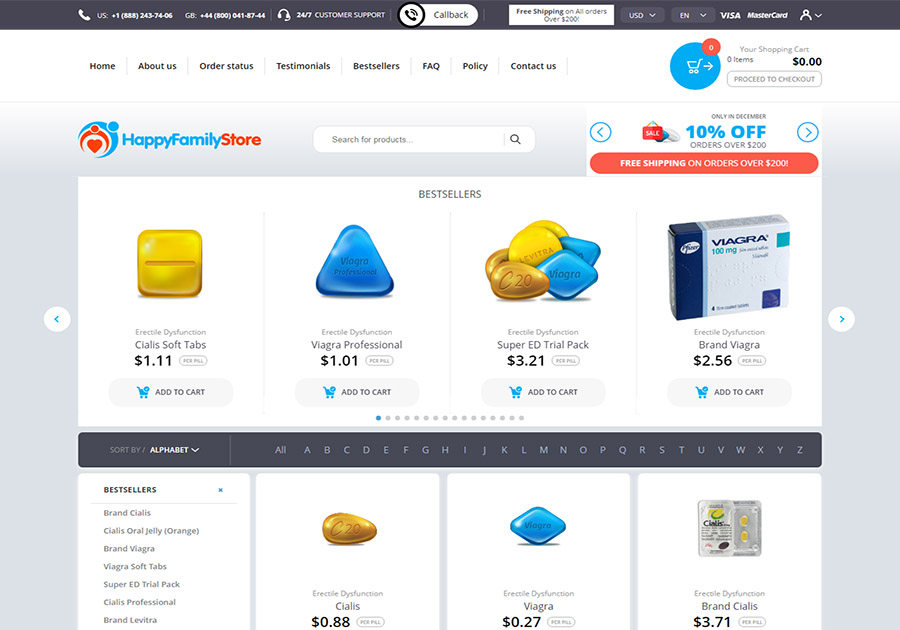This screenshot has width=900, height=630.
Task: Click the phone icon beside US number
Action: tap(84, 15)
